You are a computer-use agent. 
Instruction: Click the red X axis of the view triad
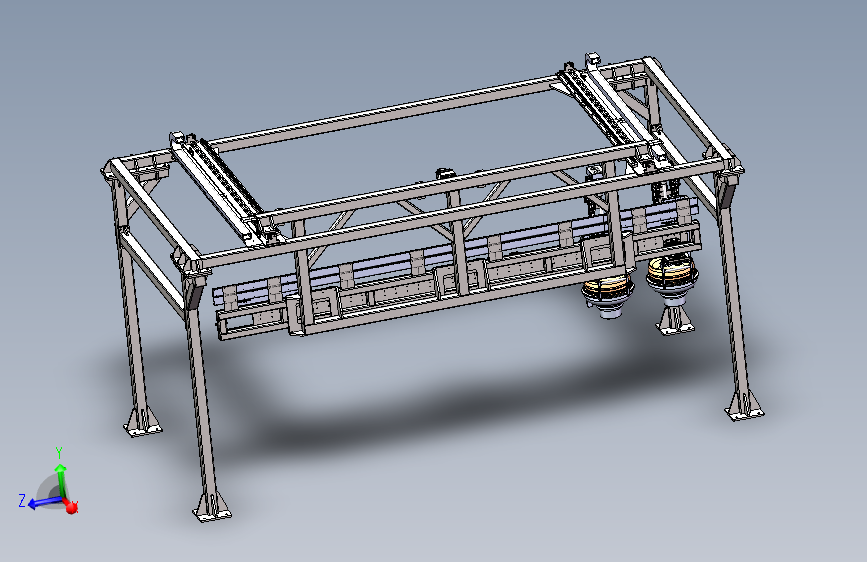point(71,506)
